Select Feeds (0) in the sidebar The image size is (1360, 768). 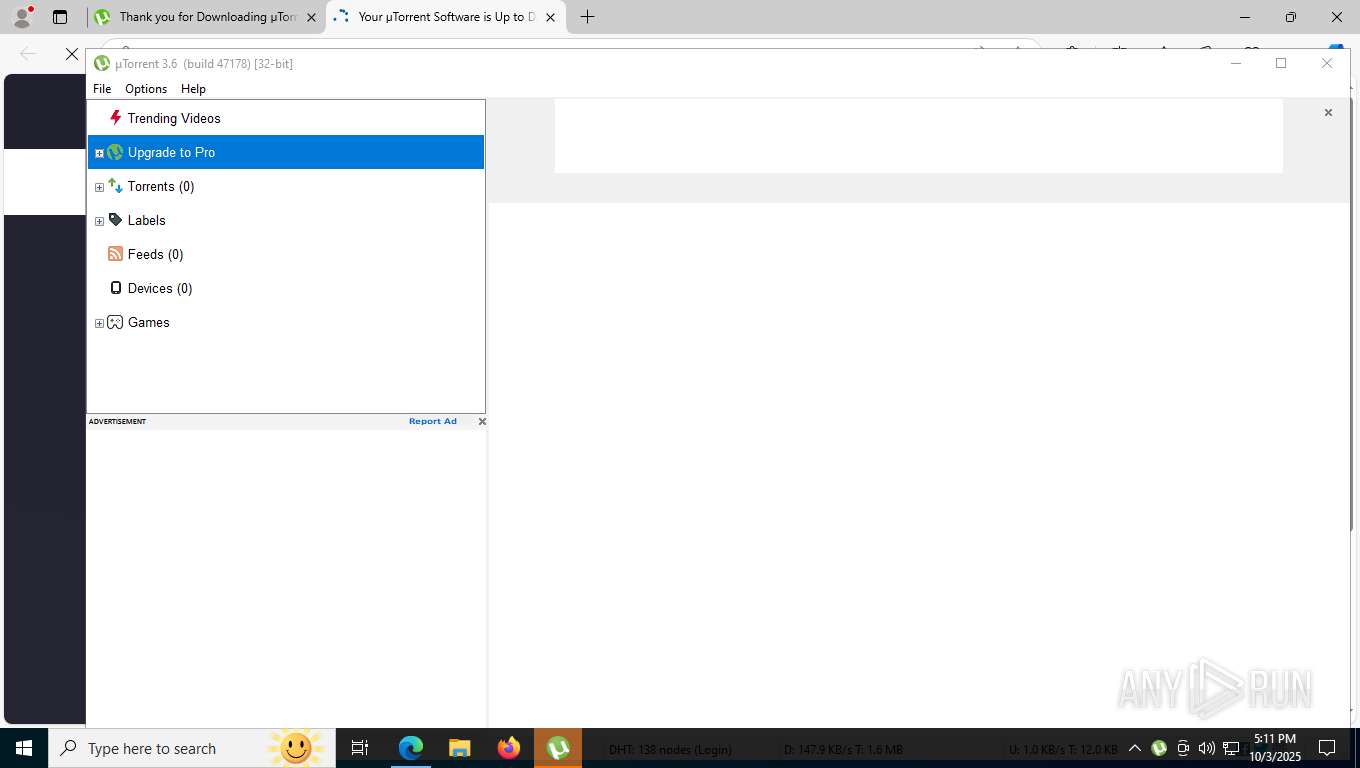tap(155, 254)
